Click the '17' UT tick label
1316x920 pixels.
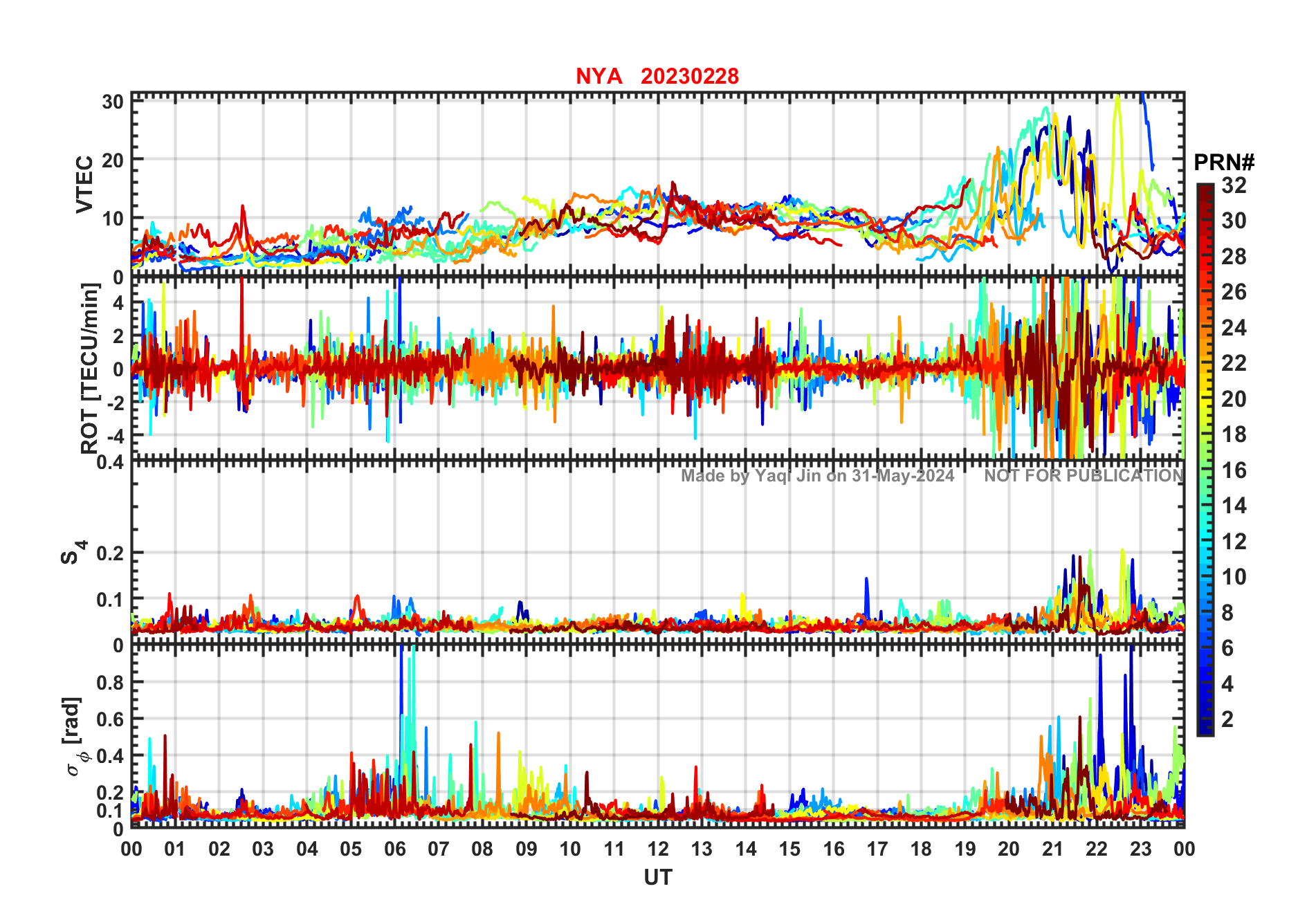click(877, 849)
